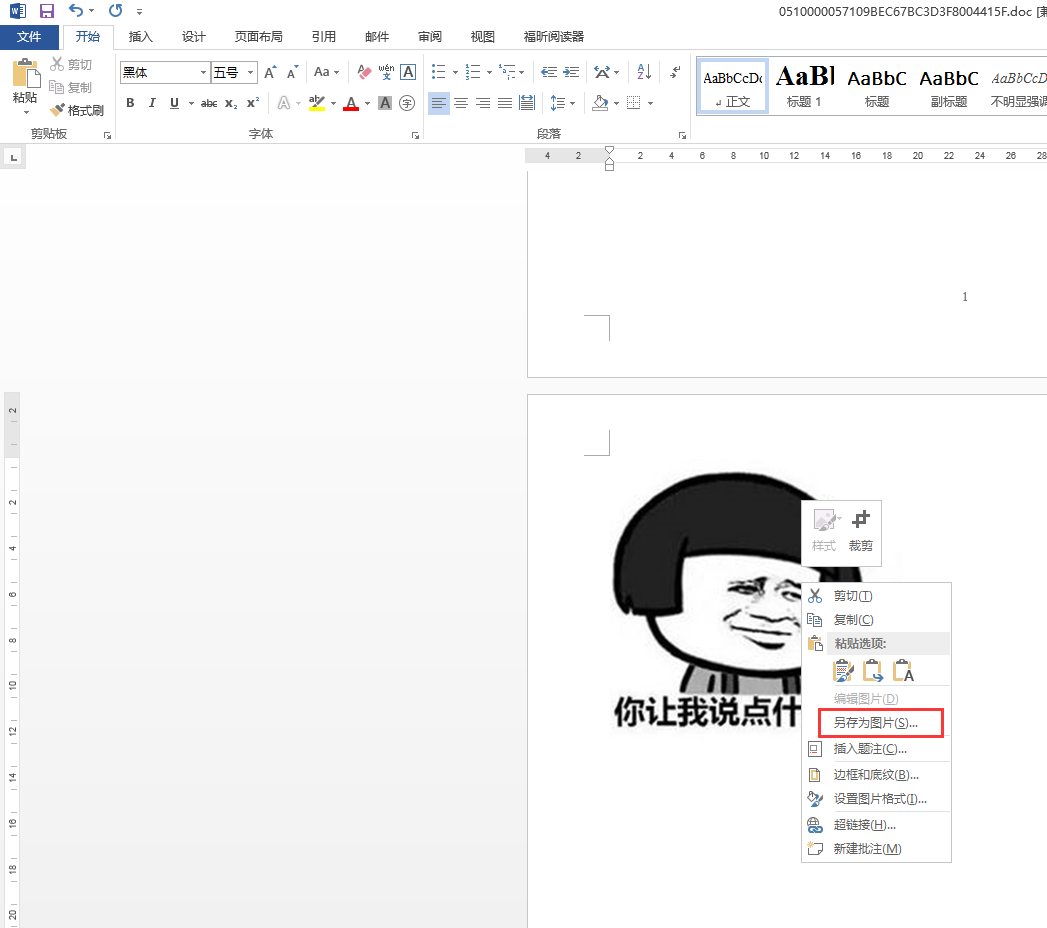Click the increase indent icon
Viewport: 1047px width, 928px height.
pyautogui.click(x=571, y=72)
